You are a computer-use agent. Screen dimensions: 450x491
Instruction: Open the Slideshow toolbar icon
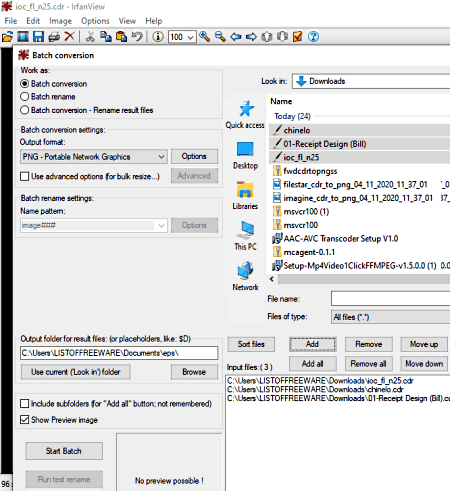point(23,37)
